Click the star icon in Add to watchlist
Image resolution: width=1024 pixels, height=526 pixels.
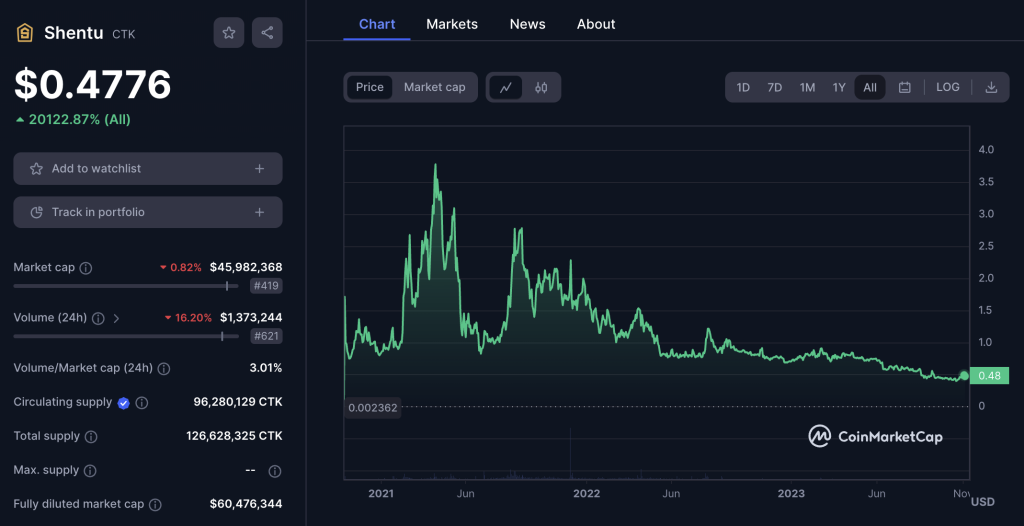pyautogui.click(x=37, y=169)
